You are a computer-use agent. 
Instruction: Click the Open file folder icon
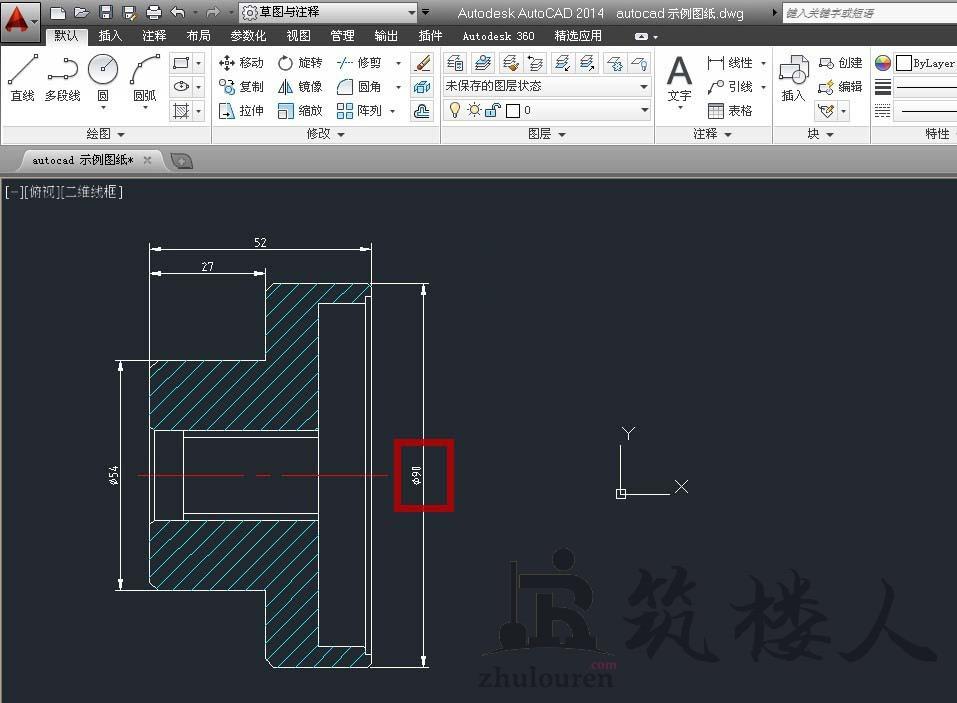[x=81, y=12]
